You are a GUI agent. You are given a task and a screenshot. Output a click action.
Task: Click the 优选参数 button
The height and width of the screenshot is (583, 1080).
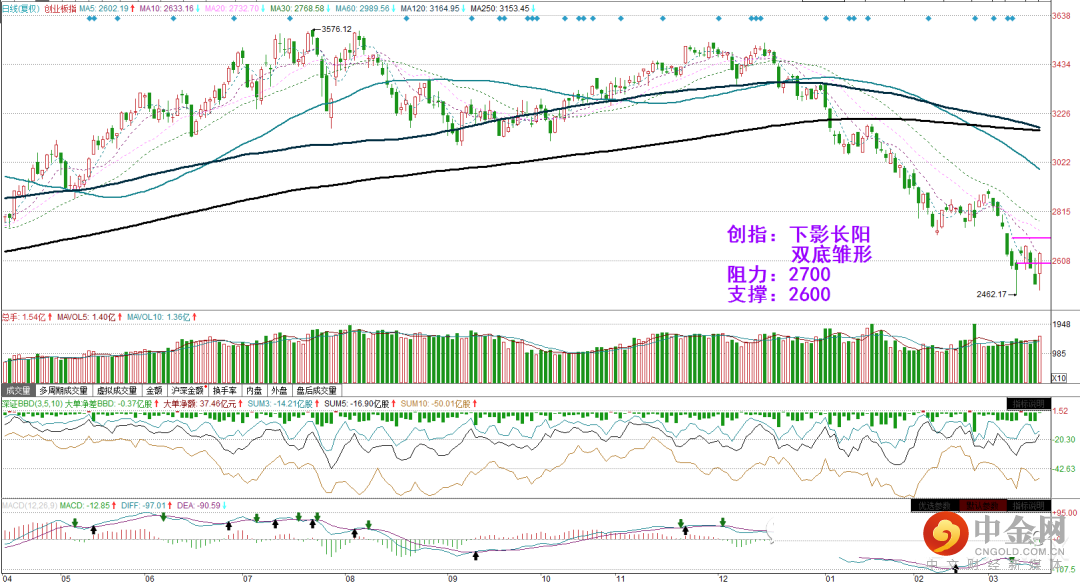[x=934, y=506]
